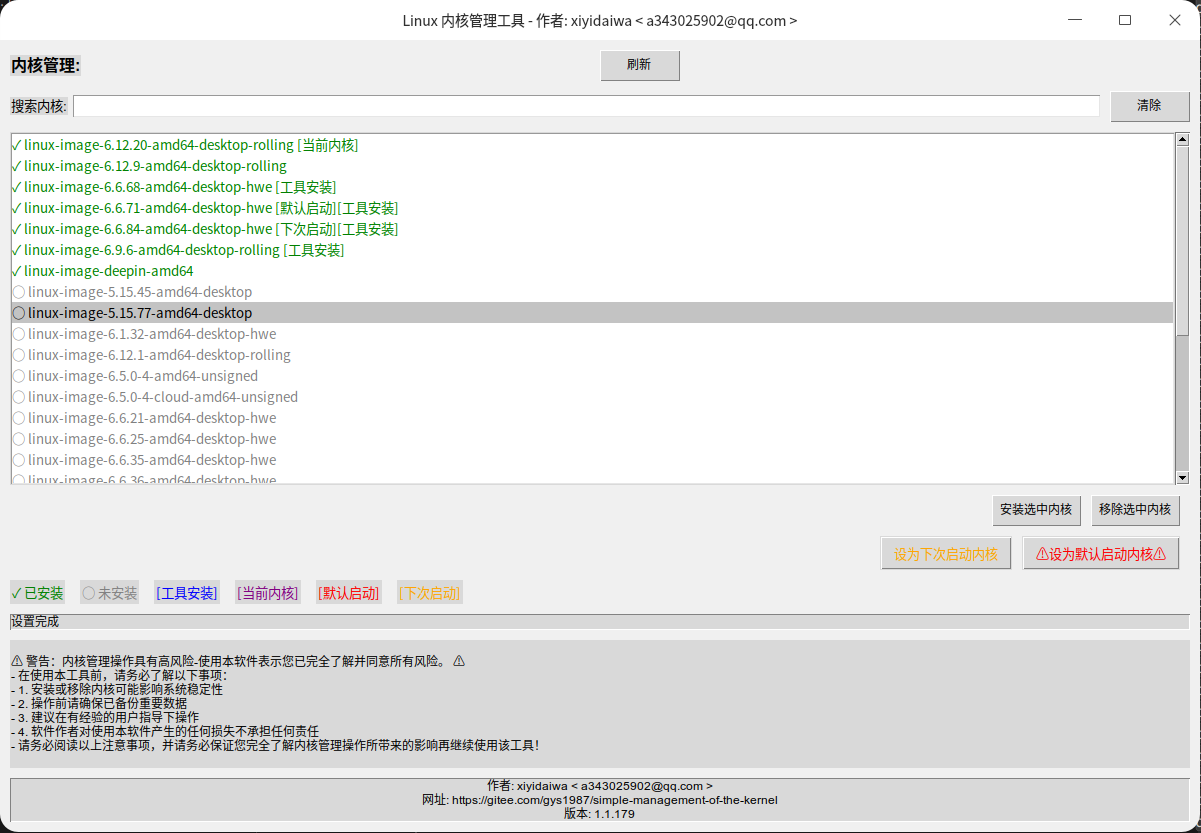Choose the linux-image-6.6.21-amd64-desktop-hwe row
1201x833 pixels.
click(592, 418)
